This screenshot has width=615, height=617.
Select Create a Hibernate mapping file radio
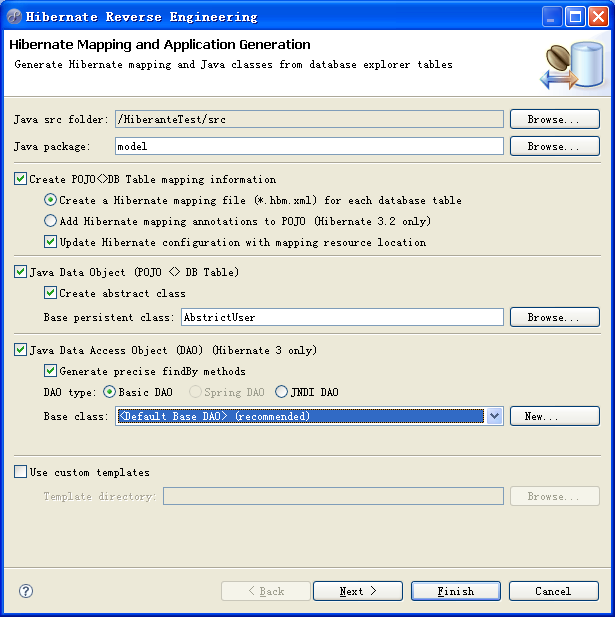pos(50,200)
